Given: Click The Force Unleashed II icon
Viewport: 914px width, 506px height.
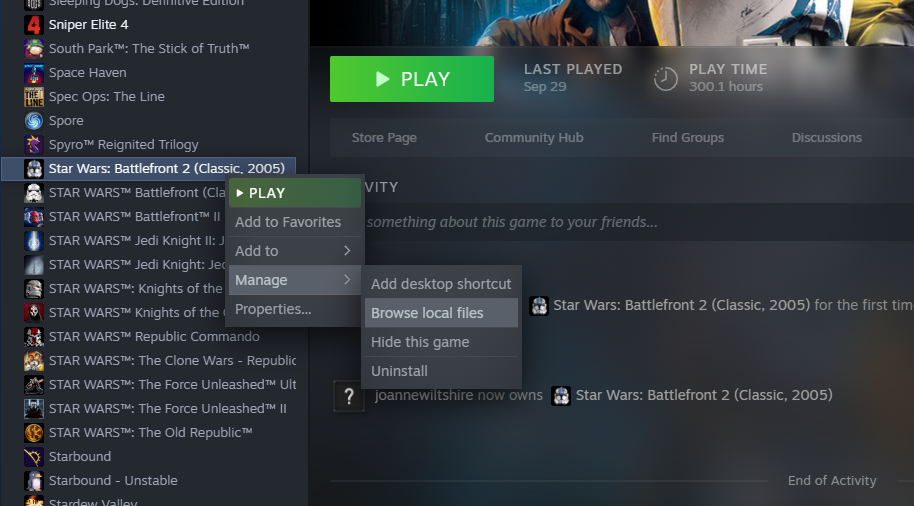Looking at the screenshot, I should (x=34, y=409).
